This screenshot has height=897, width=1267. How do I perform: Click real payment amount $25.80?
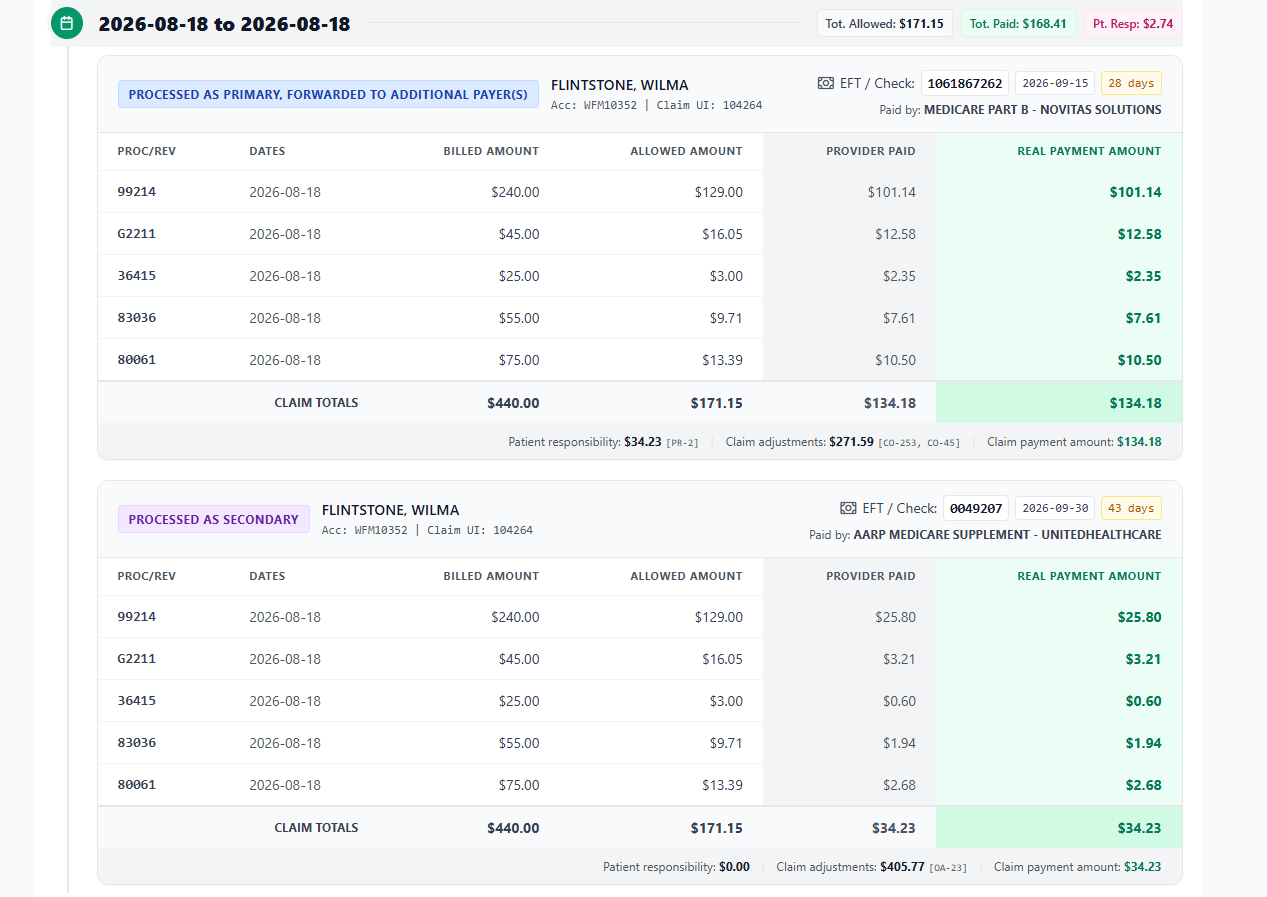click(1140, 617)
